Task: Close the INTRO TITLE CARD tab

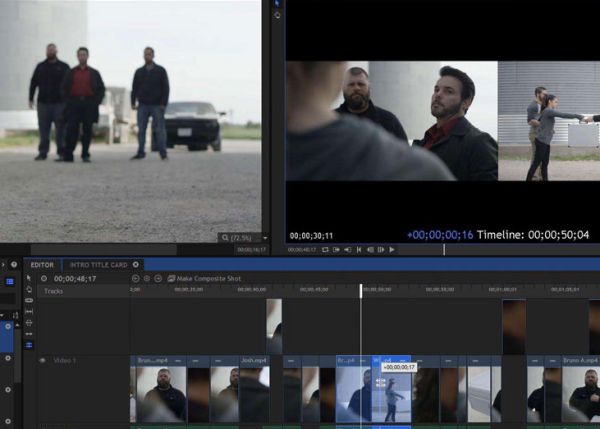Action: (x=136, y=265)
